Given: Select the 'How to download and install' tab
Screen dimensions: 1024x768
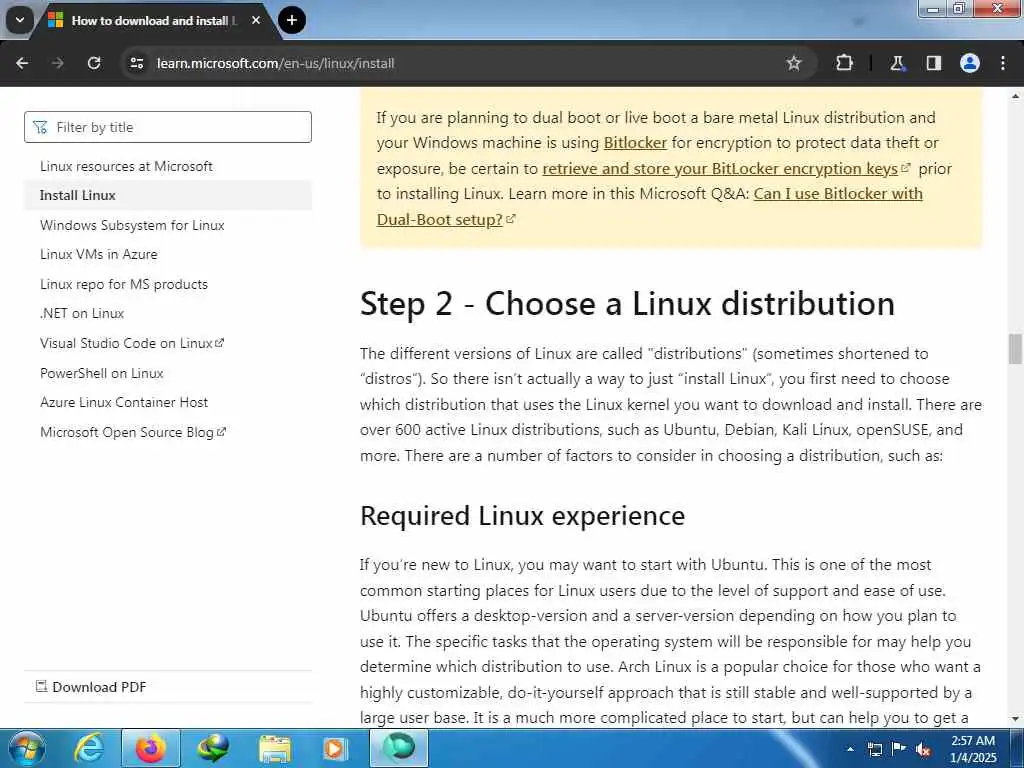Looking at the screenshot, I should tap(153, 21).
